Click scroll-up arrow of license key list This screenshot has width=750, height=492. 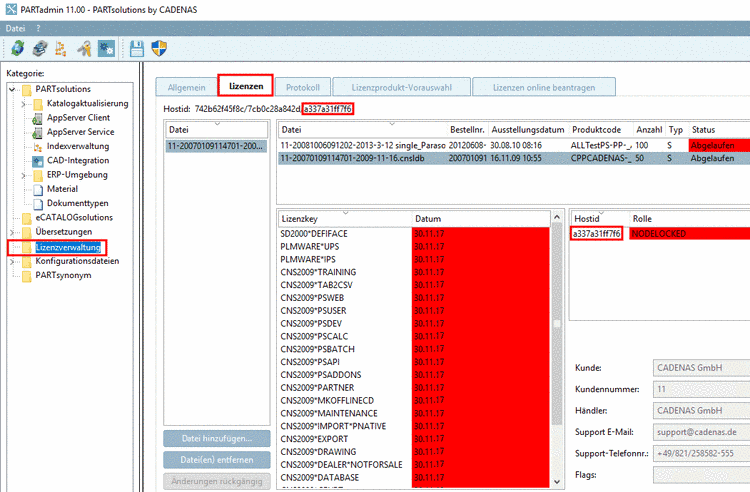tap(557, 217)
